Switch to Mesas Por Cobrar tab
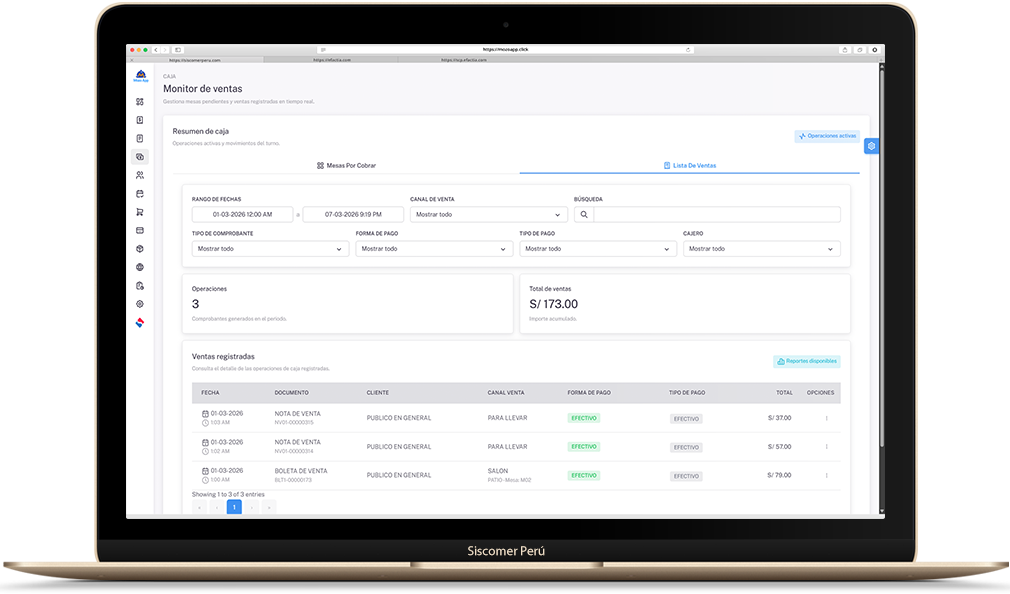1010x594 pixels. click(x=346, y=165)
